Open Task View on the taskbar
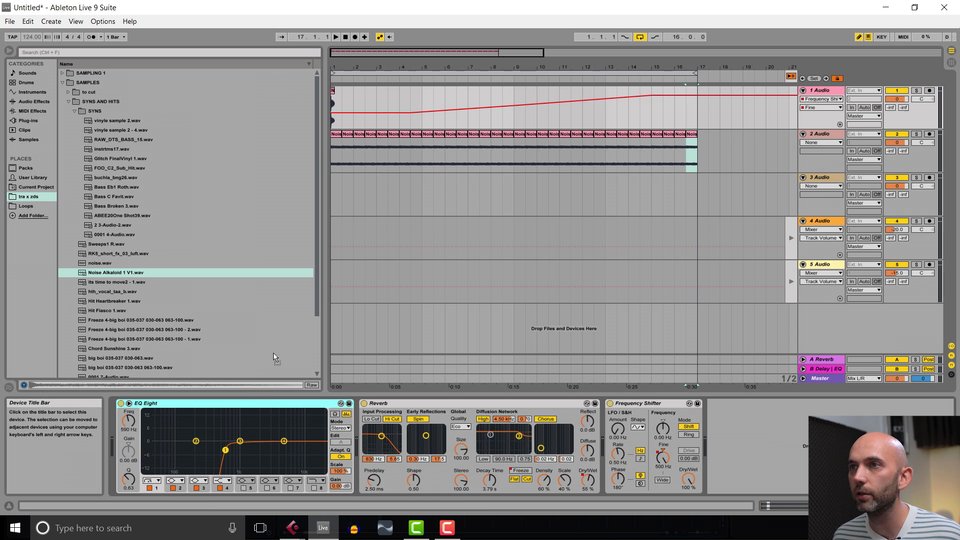The height and width of the screenshot is (540, 960). coord(260,528)
